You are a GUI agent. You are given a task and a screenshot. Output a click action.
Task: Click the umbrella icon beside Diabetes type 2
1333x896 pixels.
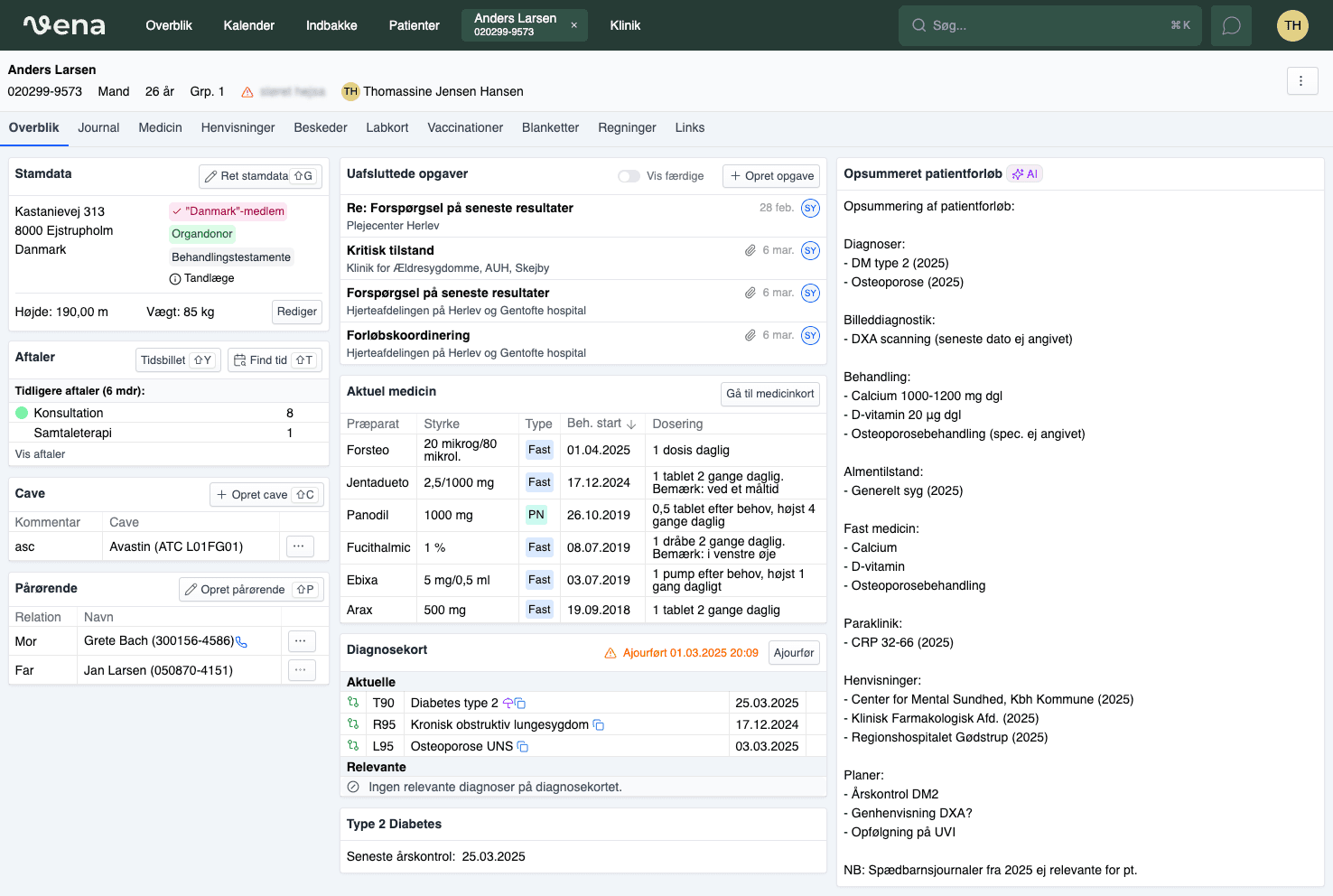pos(508,703)
